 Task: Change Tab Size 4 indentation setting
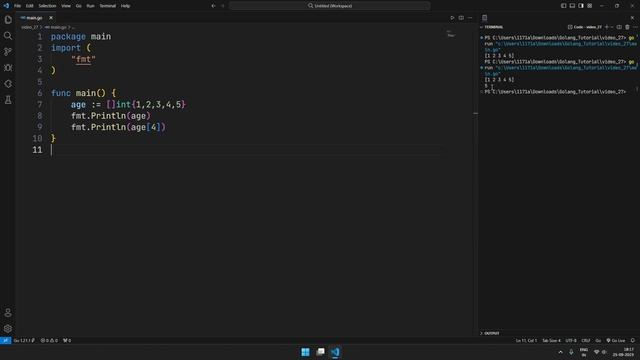tap(551, 340)
